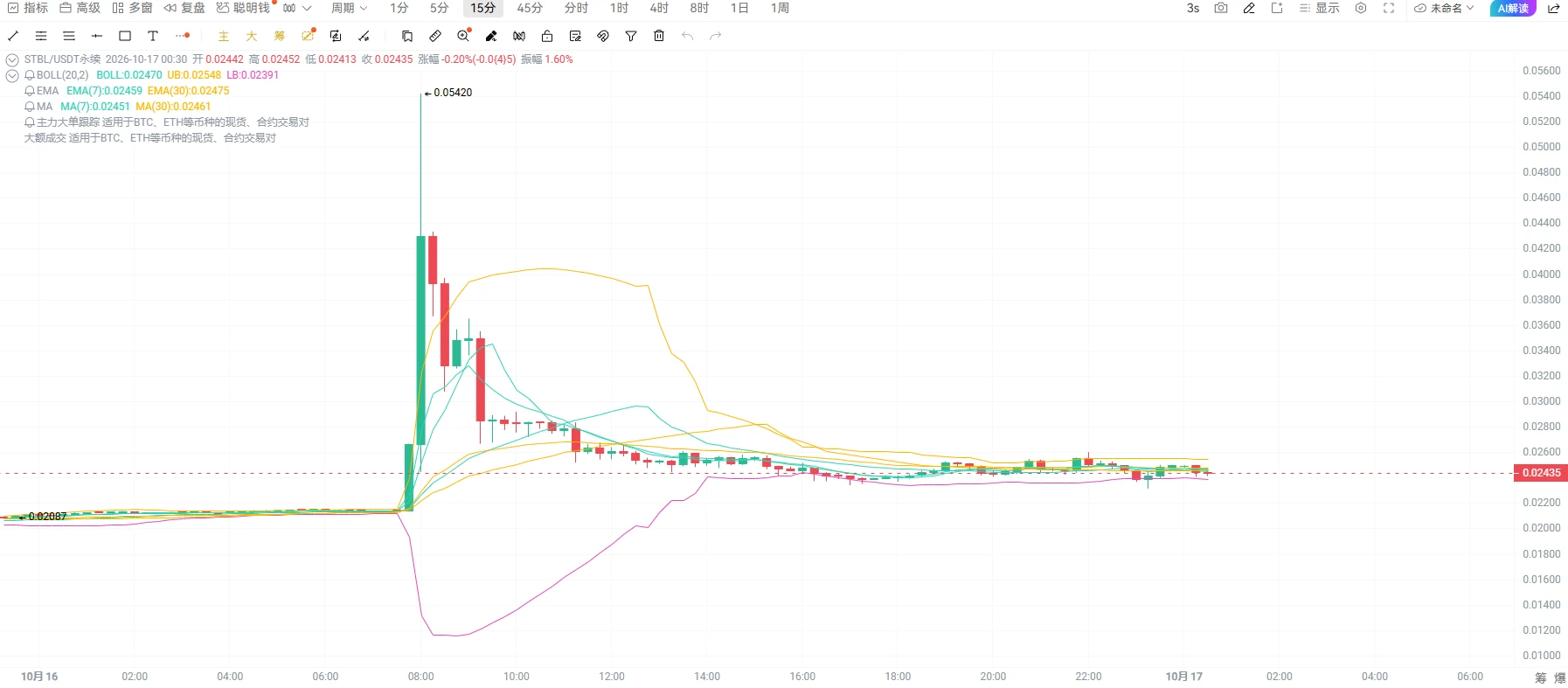Click the eraser tool icon
1568x688 pixels.
491,36
